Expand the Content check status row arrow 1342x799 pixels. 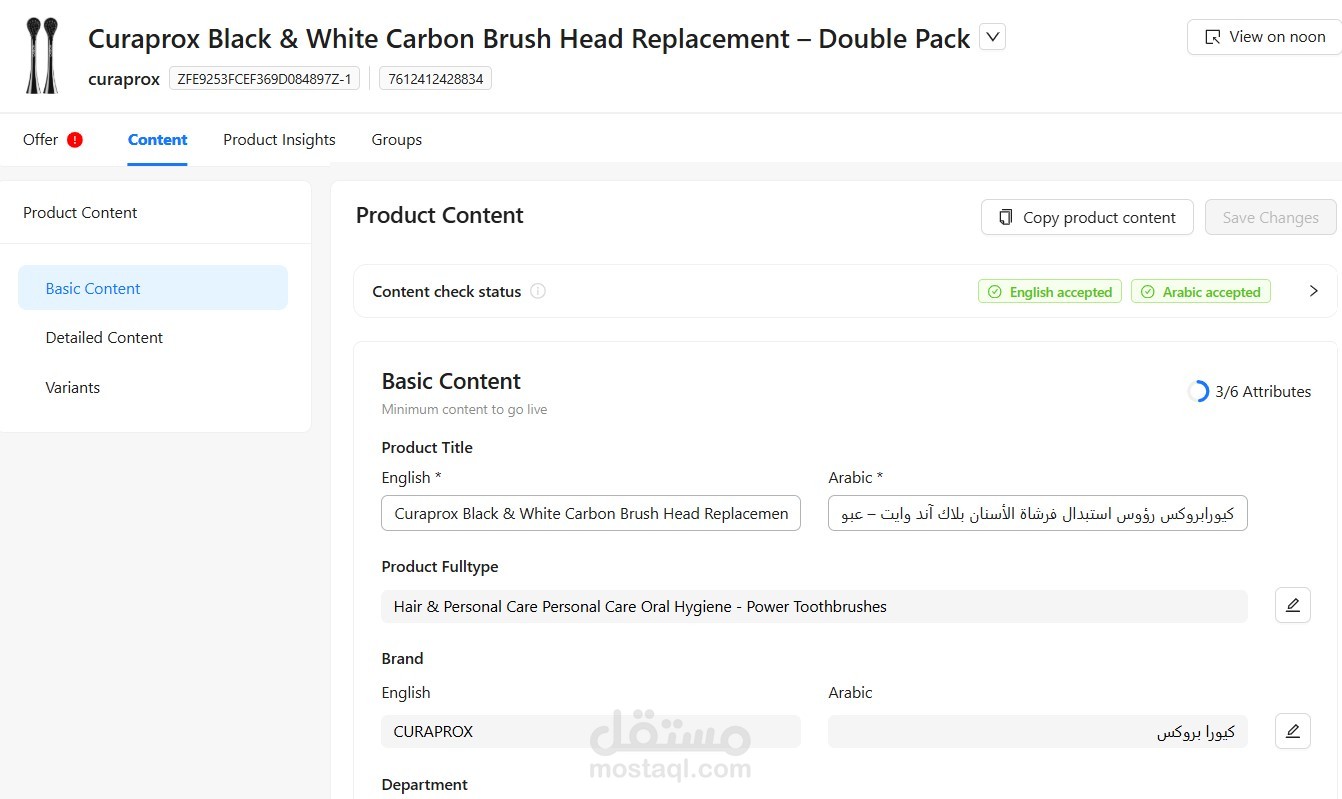[x=1314, y=291]
